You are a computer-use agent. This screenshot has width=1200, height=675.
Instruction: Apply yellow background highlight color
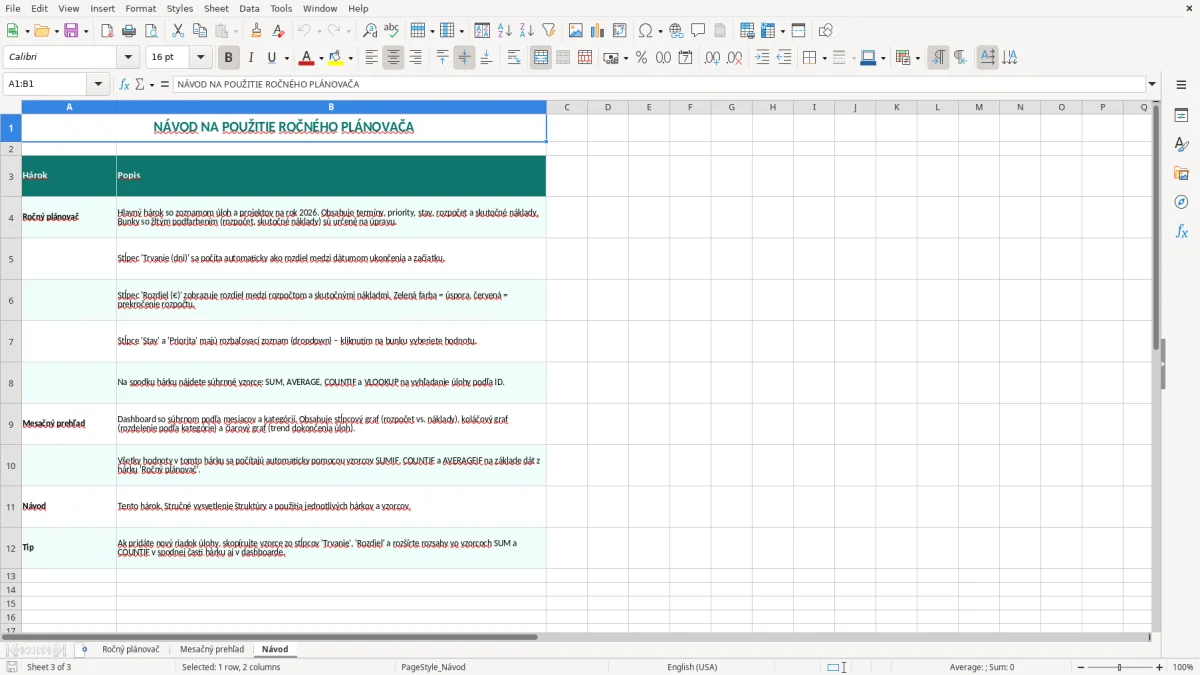point(336,58)
